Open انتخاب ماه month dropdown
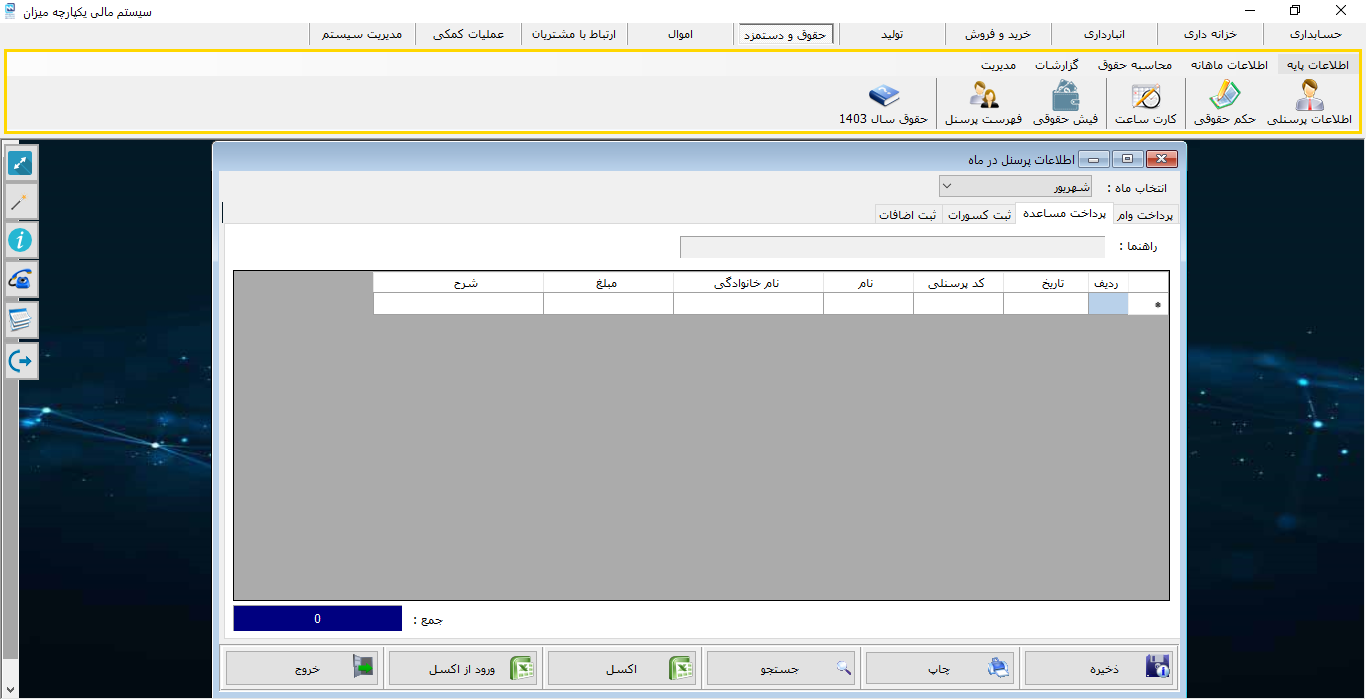Image resolution: width=1366 pixels, height=699 pixels. [x=1015, y=187]
